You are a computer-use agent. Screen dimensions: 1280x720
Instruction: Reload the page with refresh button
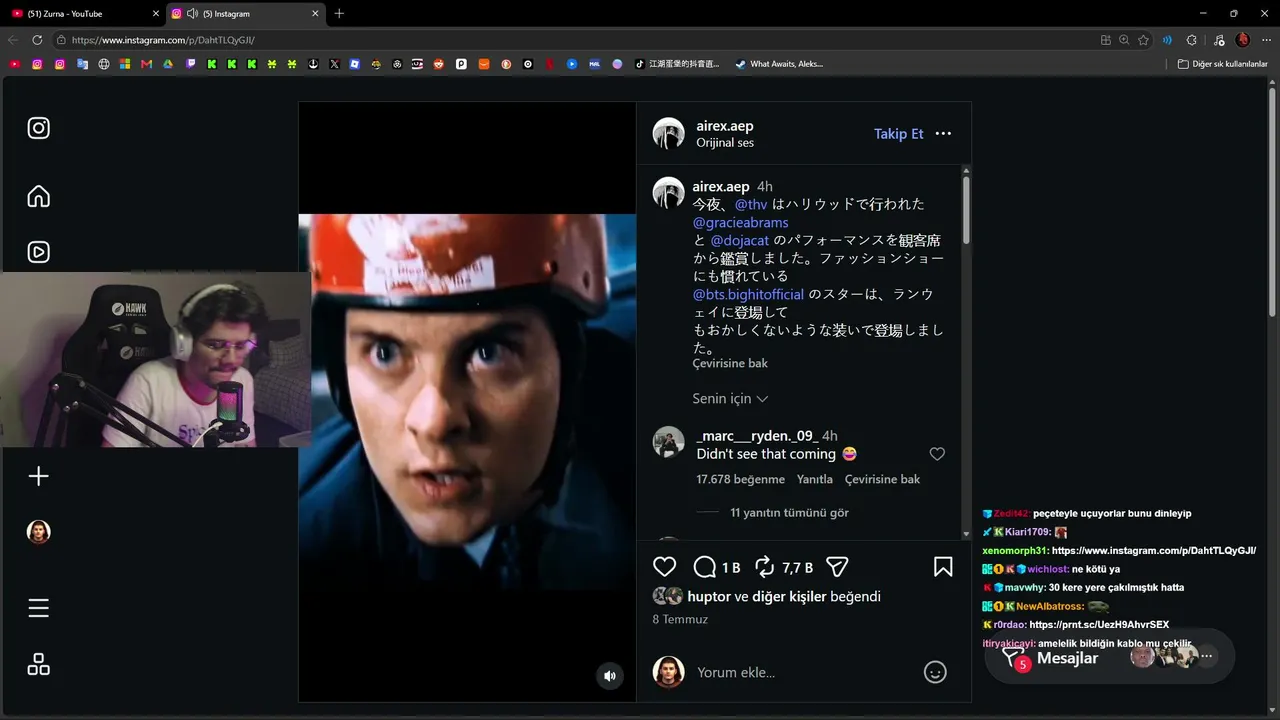click(37, 40)
